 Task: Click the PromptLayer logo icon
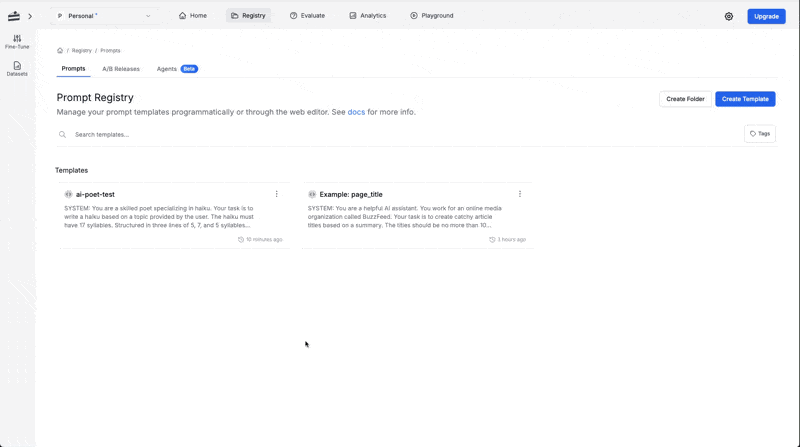point(14,16)
